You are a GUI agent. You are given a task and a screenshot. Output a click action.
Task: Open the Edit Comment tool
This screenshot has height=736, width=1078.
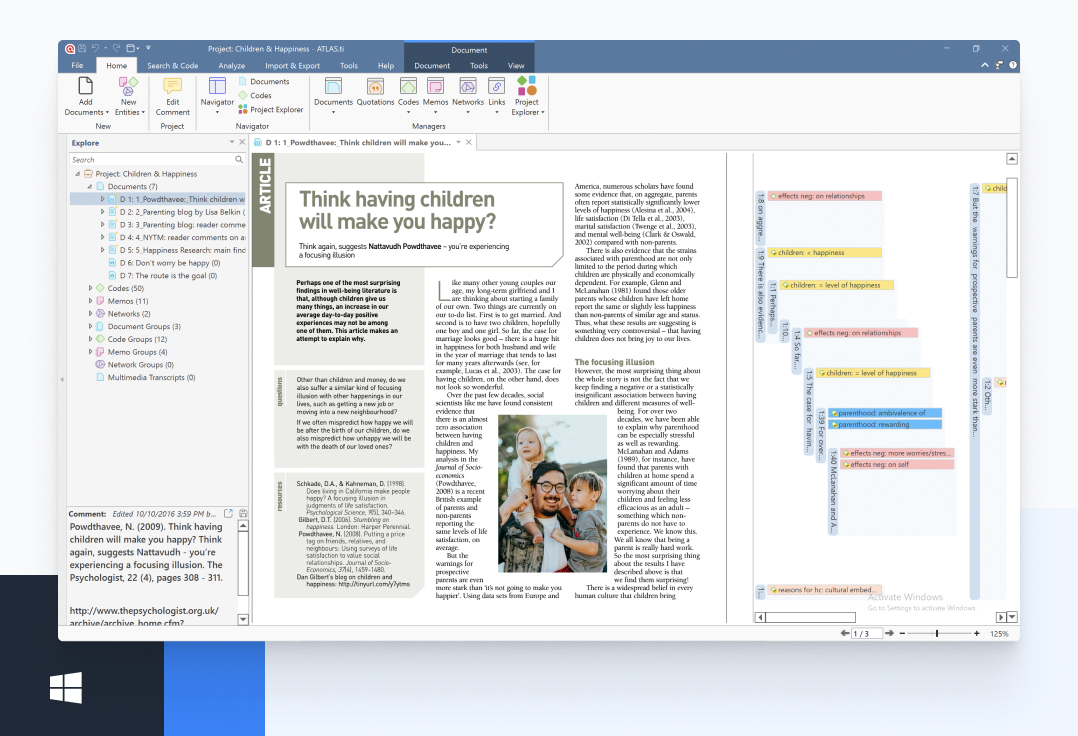(x=172, y=88)
